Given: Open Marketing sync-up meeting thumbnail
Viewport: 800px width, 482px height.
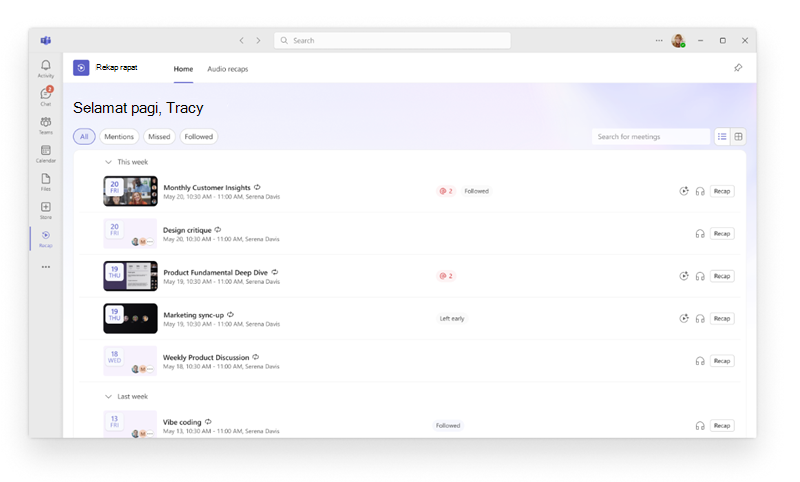Looking at the screenshot, I should pos(130,318).
